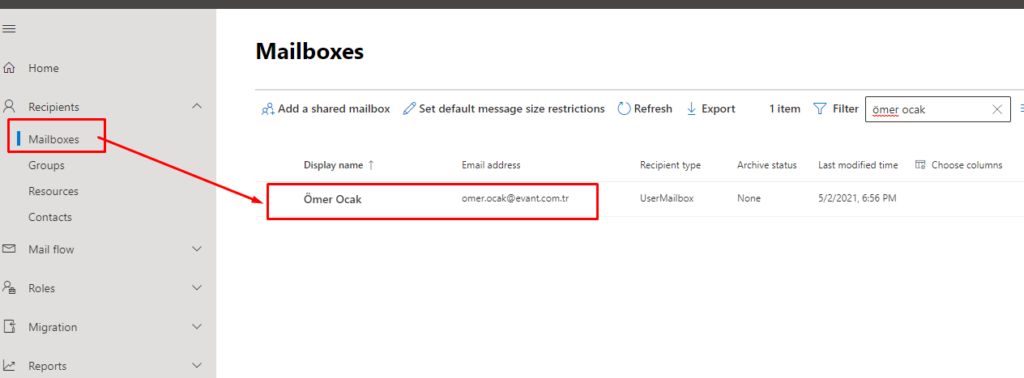Click the 1 item count text
Image resolution: width=1024 pixels, height=378 pixels.
click(784, 109)
